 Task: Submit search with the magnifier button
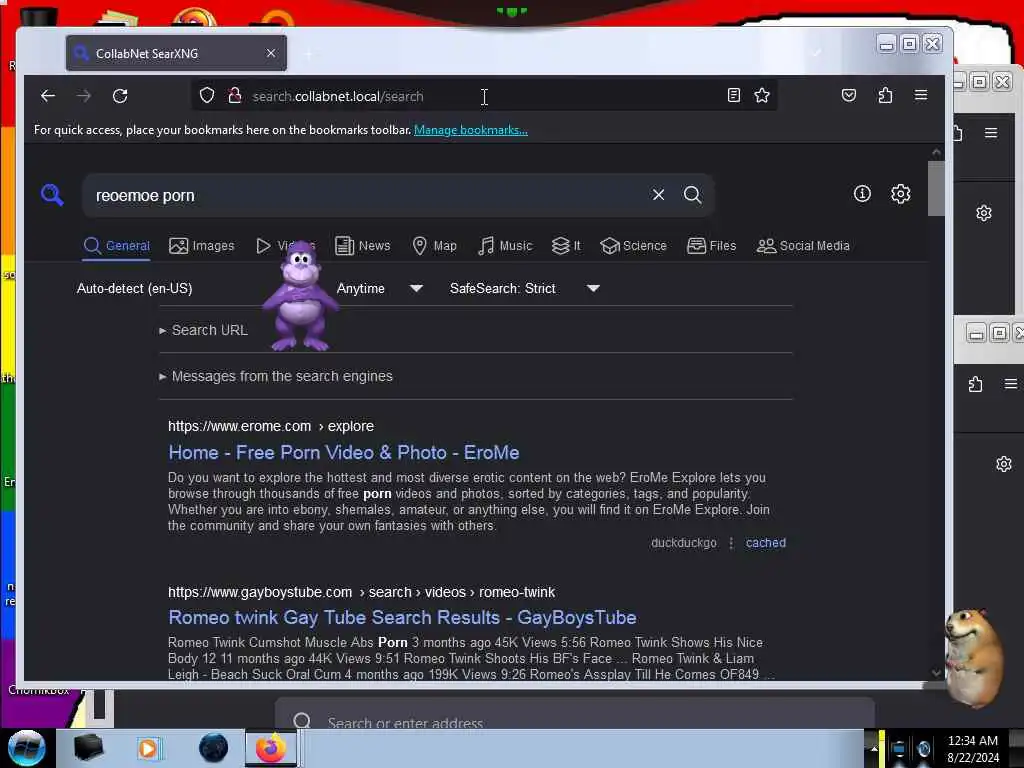point(692,195)
